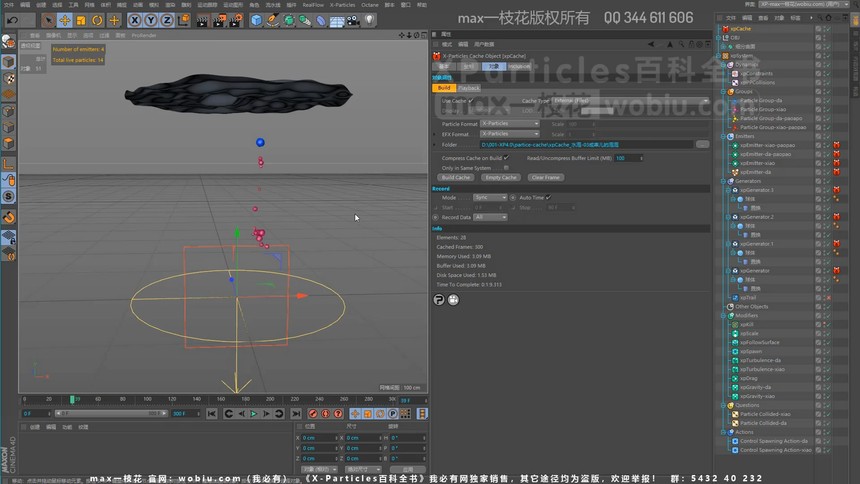Open the Octane menu
This screenshot has height=484, width=860.
370,4
